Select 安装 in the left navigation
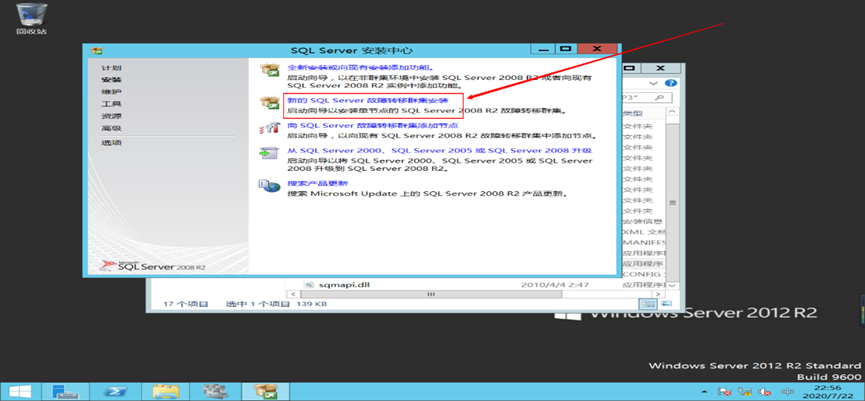865x401 pixels. click(111, 80)
